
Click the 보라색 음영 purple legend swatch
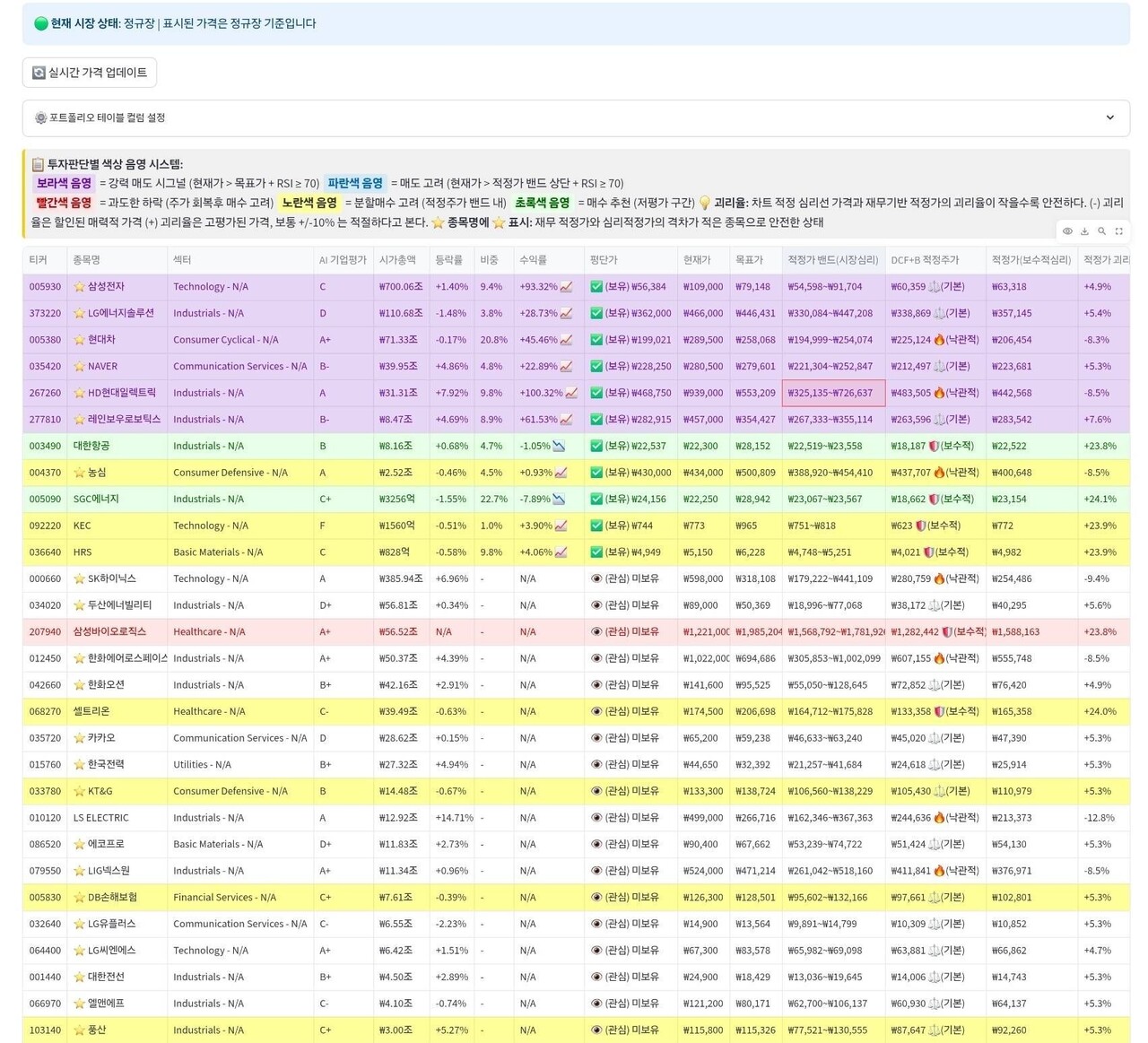coord(63,183)
